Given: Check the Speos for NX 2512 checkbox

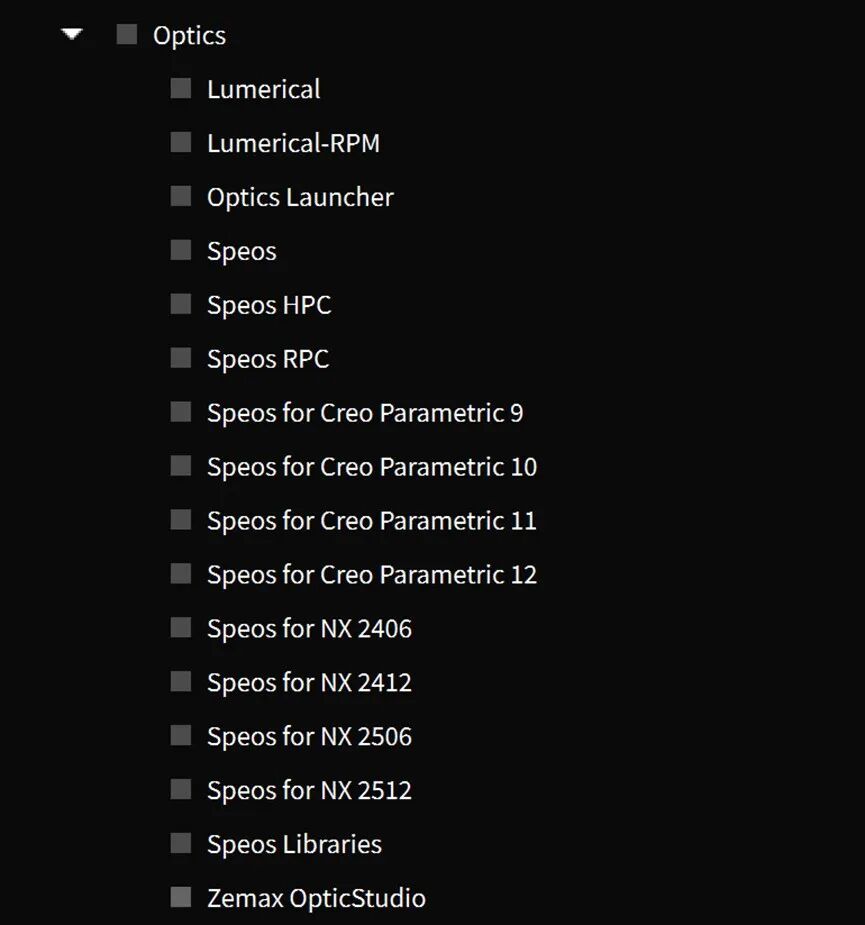Looking at the screenshot, I should click(181, 789).
